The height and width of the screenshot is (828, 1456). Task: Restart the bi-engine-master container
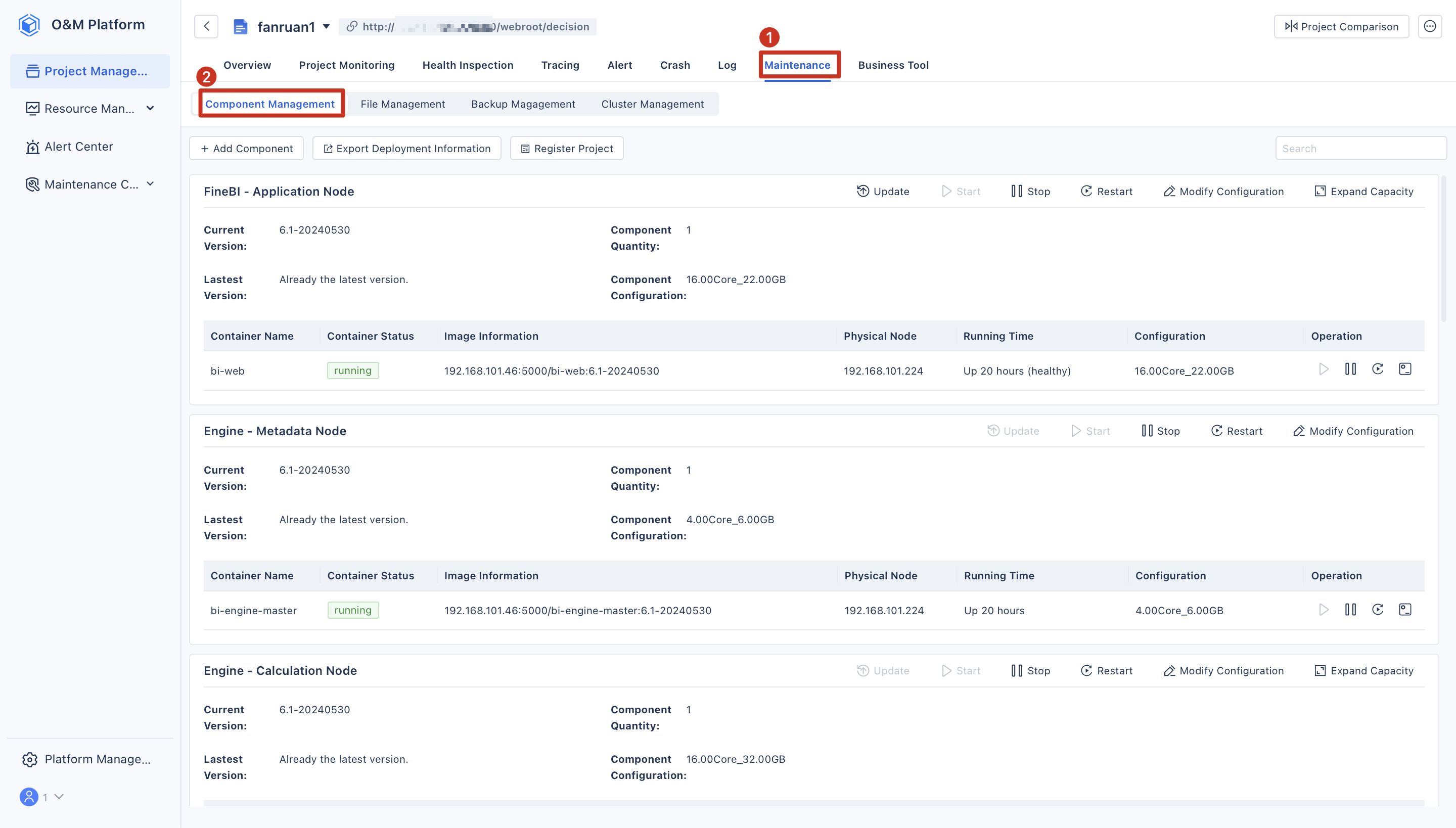tap(1378, 609)
